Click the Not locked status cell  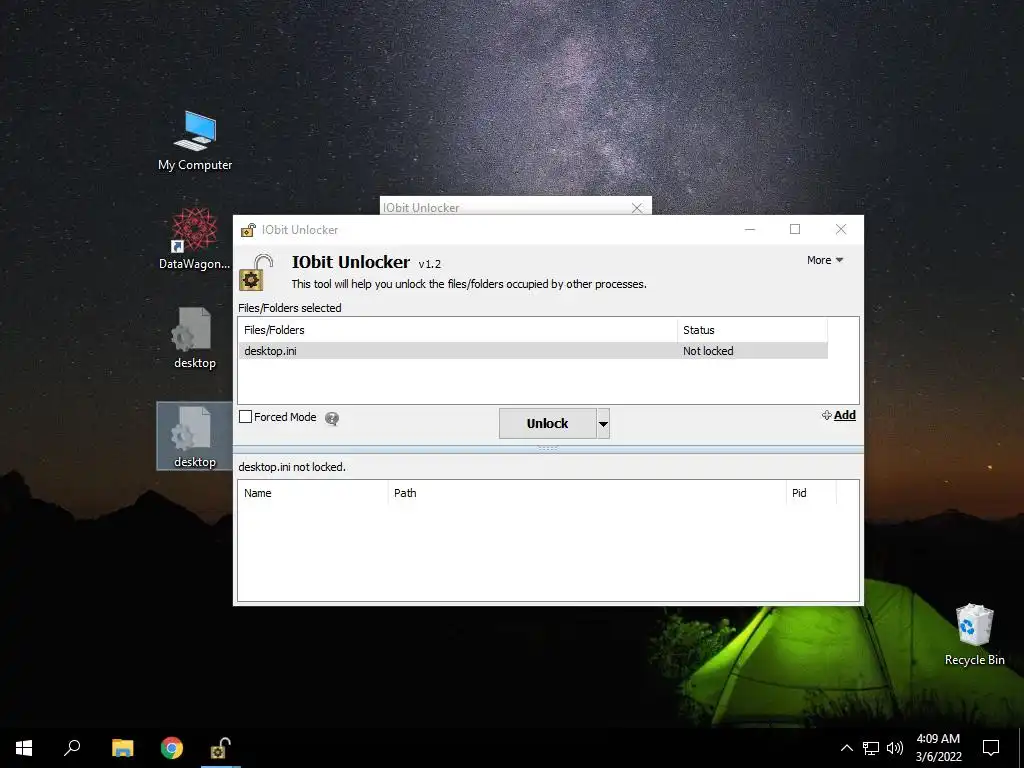[x=708, y=351]
